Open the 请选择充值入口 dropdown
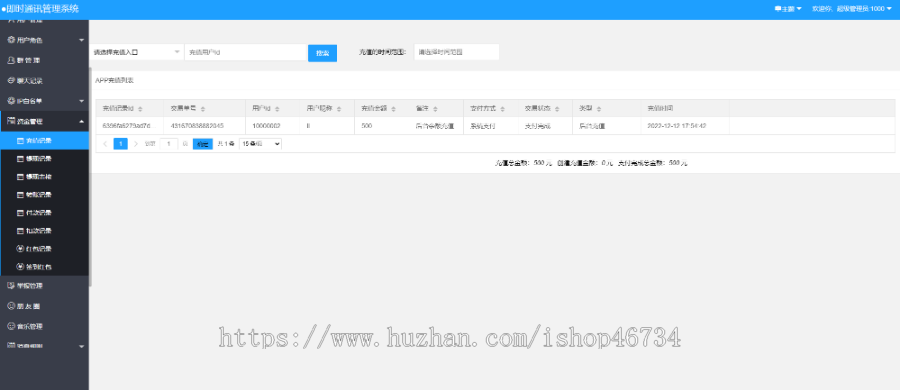Image resolution: width=900 pixels, height=390 pixels. (x=137, y=52)
